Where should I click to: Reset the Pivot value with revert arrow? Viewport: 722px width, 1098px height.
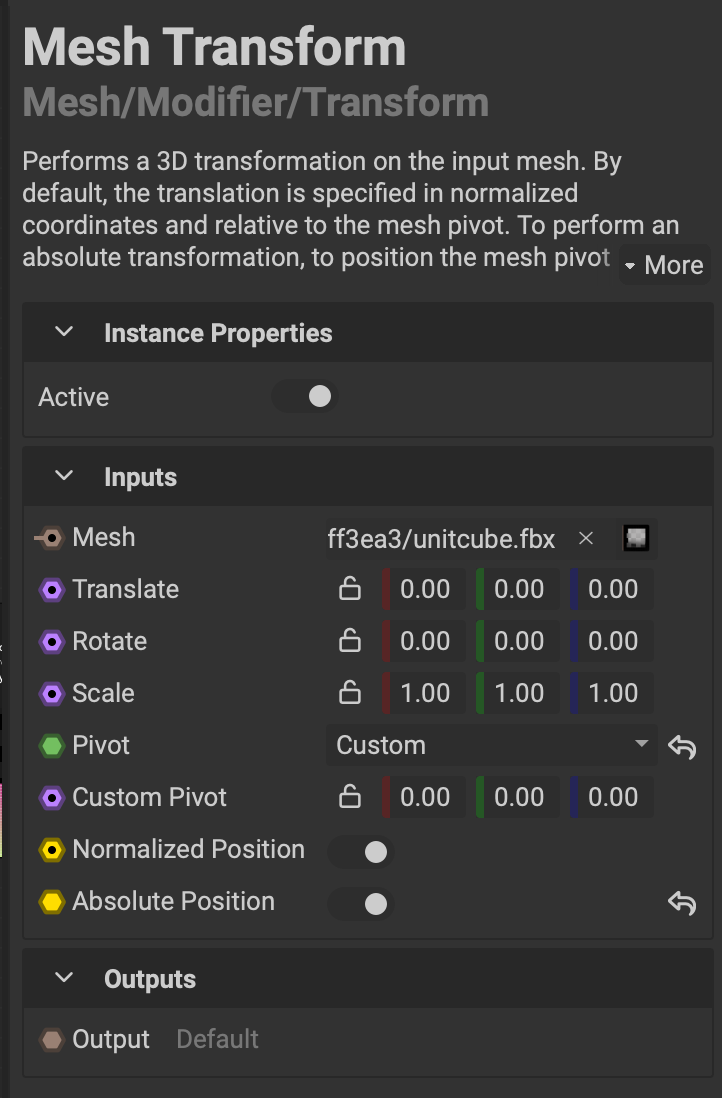(682, 746)
